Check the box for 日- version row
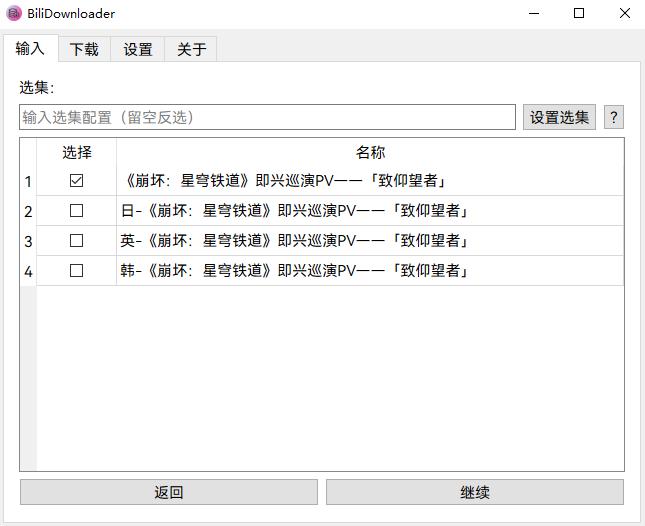This screenshot has width=645, height=526. tap(77, 211)
